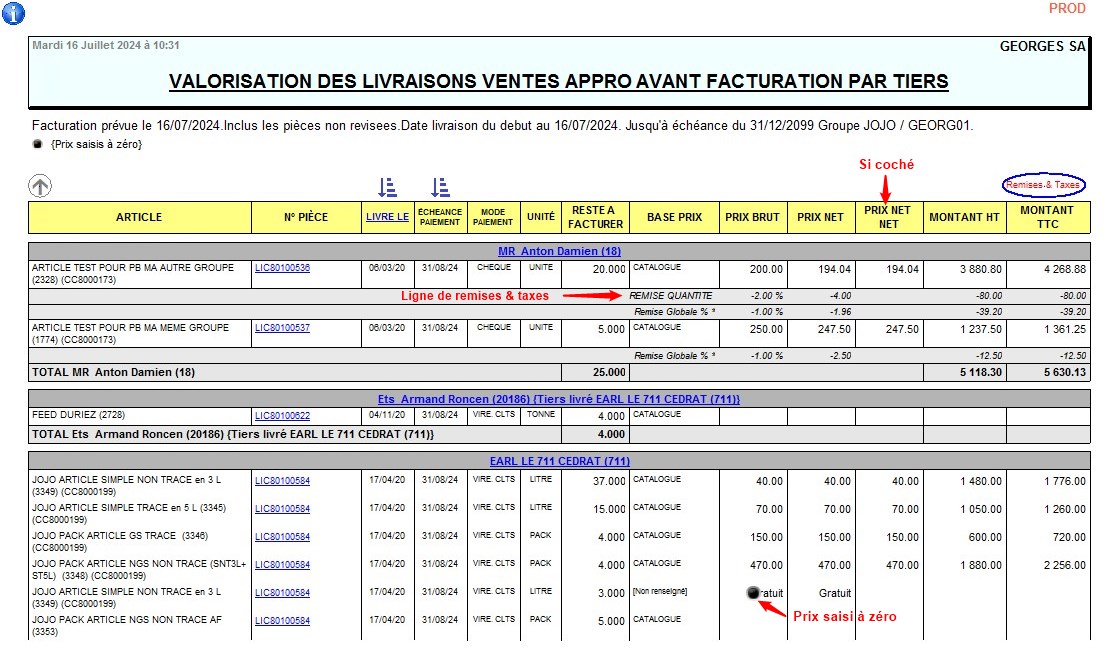1115x655 pixels.
Task: Click the blue information icon
Action: pos(13,13)
